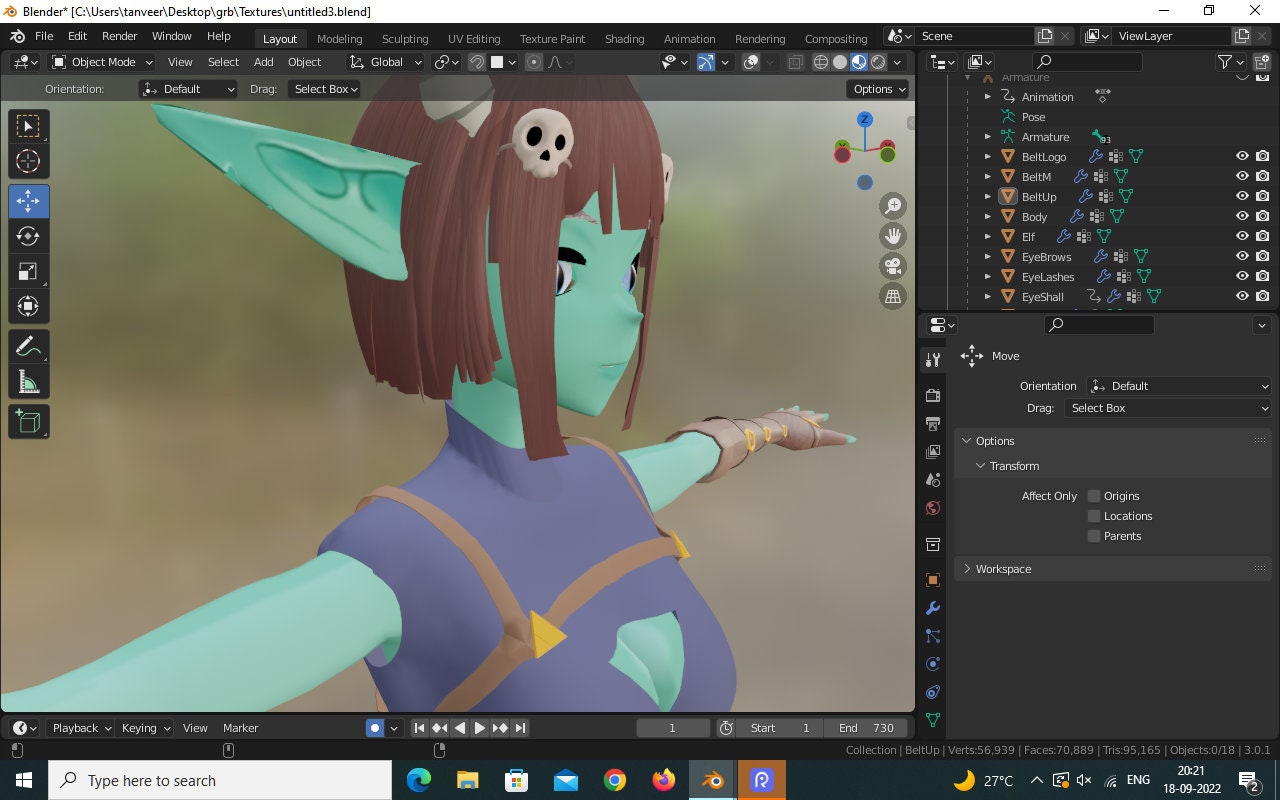1280x800 pixels.
Task: Open the Object Data properties tab
Action: tap(933, 719)
